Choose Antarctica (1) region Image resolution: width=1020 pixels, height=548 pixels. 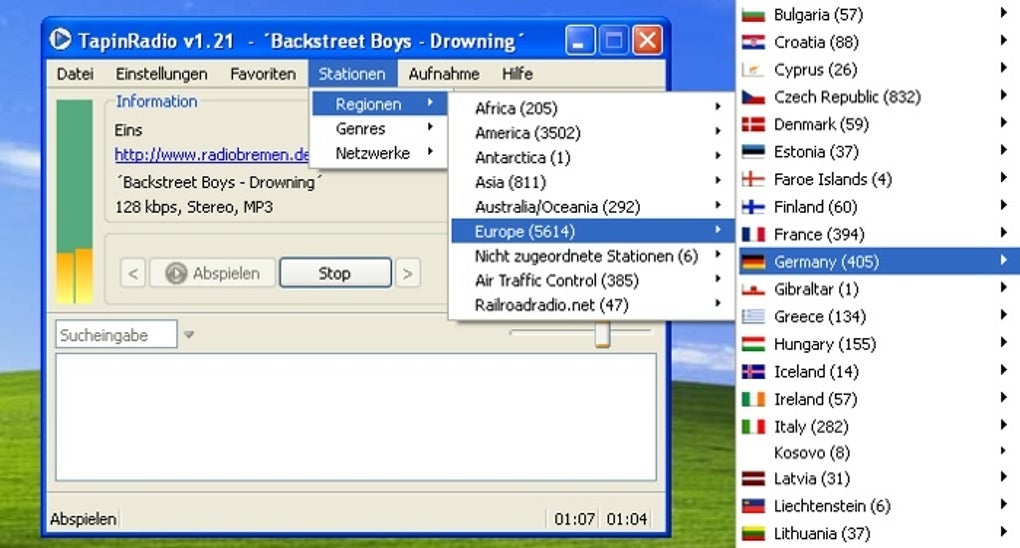592,158
